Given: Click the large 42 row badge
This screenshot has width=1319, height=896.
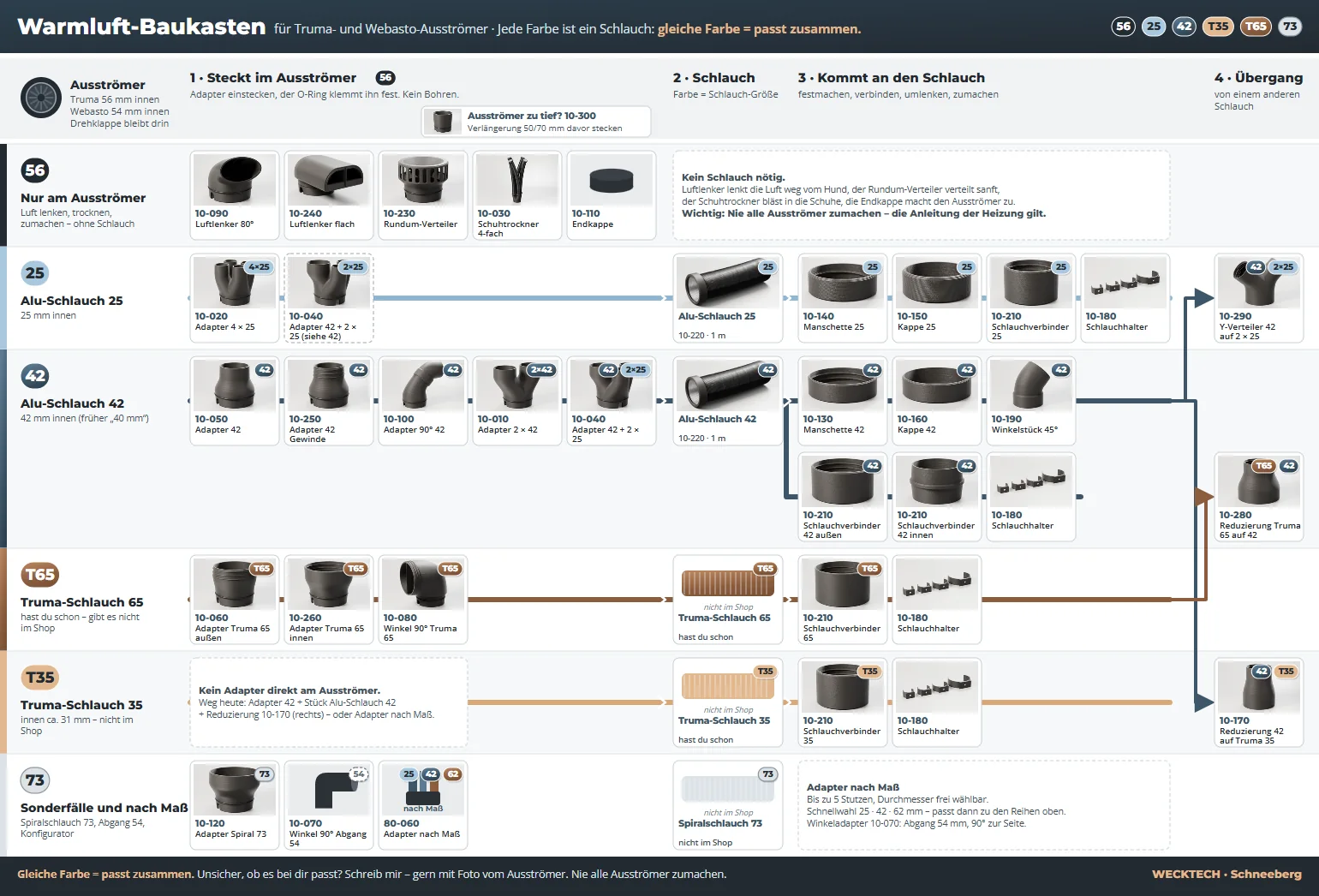Looking at the screenshot, I should coord(35,376).
